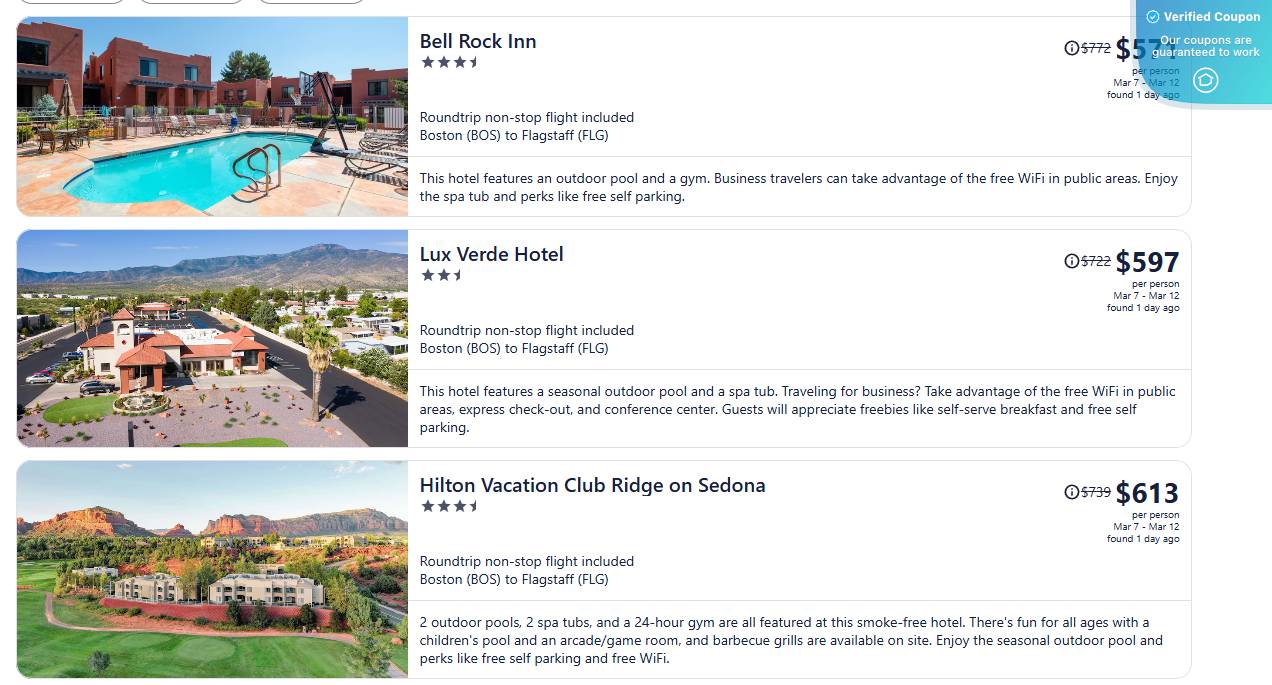1272x685 pixels.
Task: Click the info icon beside Bell Rock Inn's price
Action: click(1070, 46)
